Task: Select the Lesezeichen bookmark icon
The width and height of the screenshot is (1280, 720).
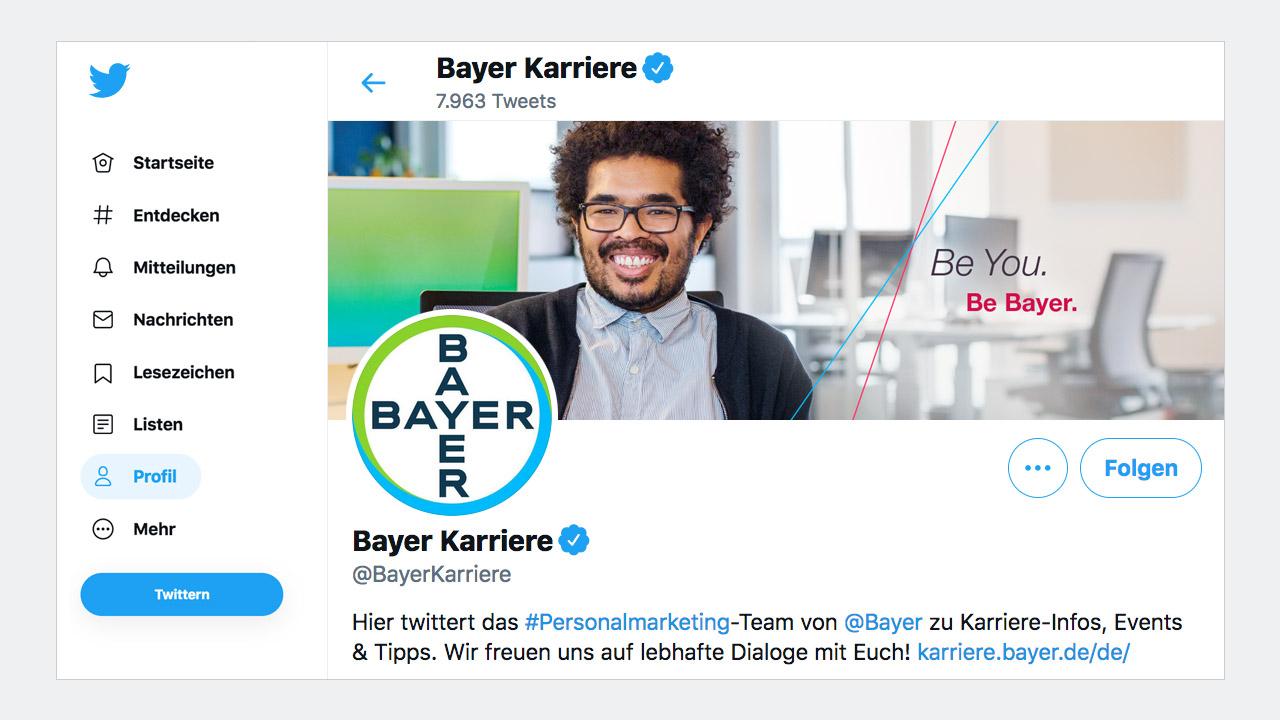Action: pyautogui.click(x=103, y=373)
